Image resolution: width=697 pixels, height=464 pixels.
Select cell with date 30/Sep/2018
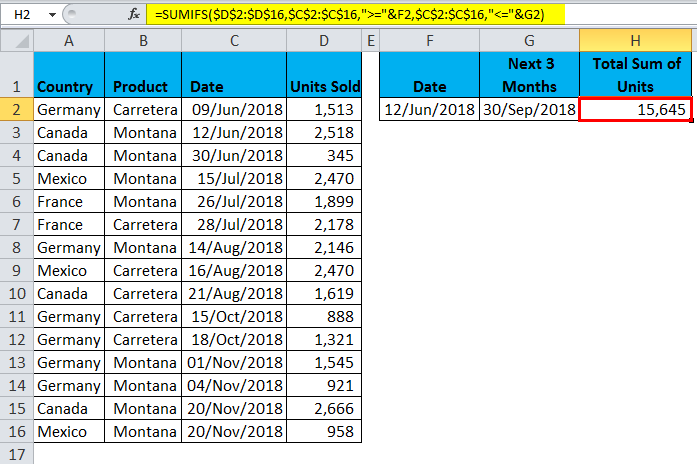[529, 110]
